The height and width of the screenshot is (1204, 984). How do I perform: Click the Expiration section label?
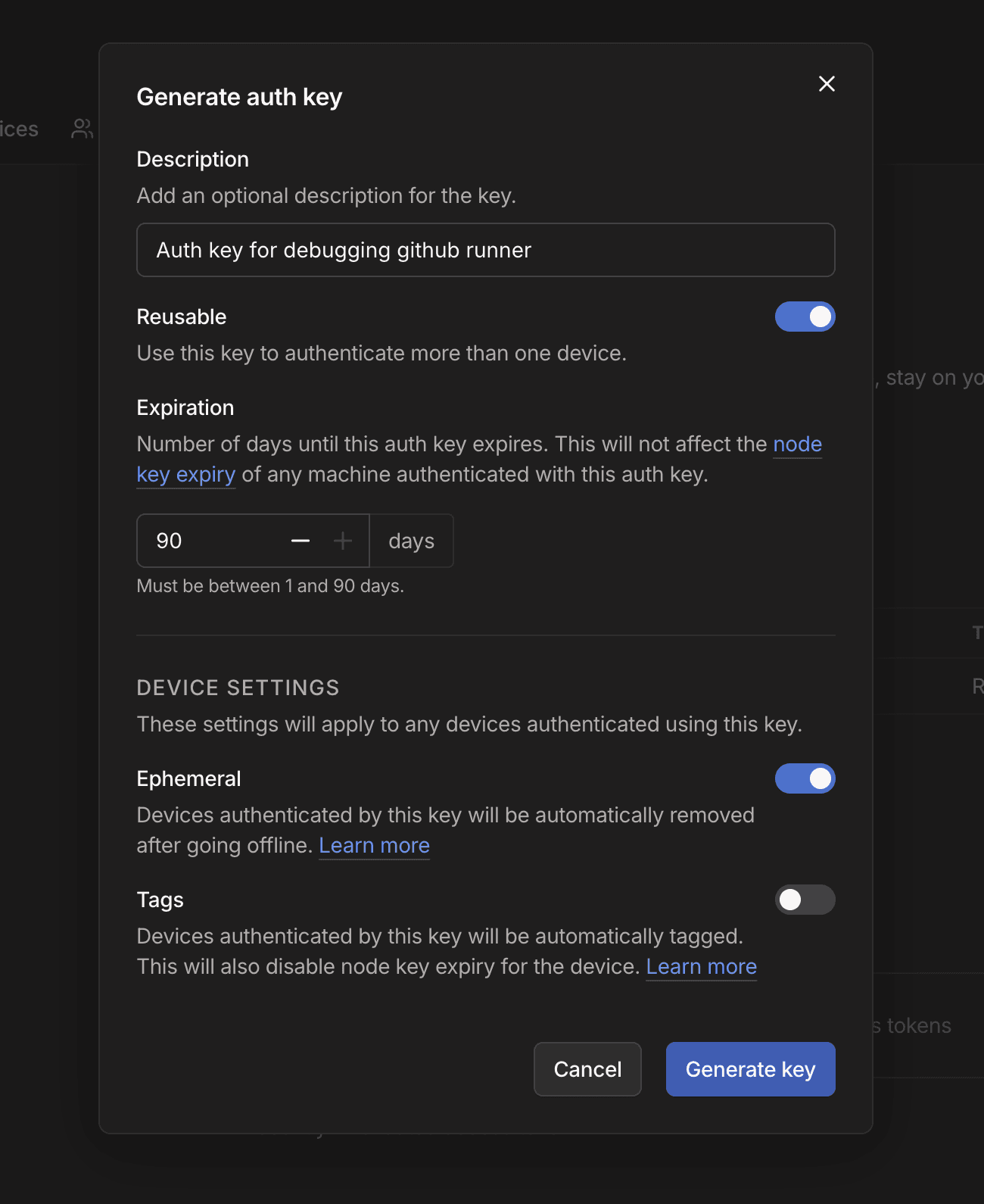[x=185, y=407]
